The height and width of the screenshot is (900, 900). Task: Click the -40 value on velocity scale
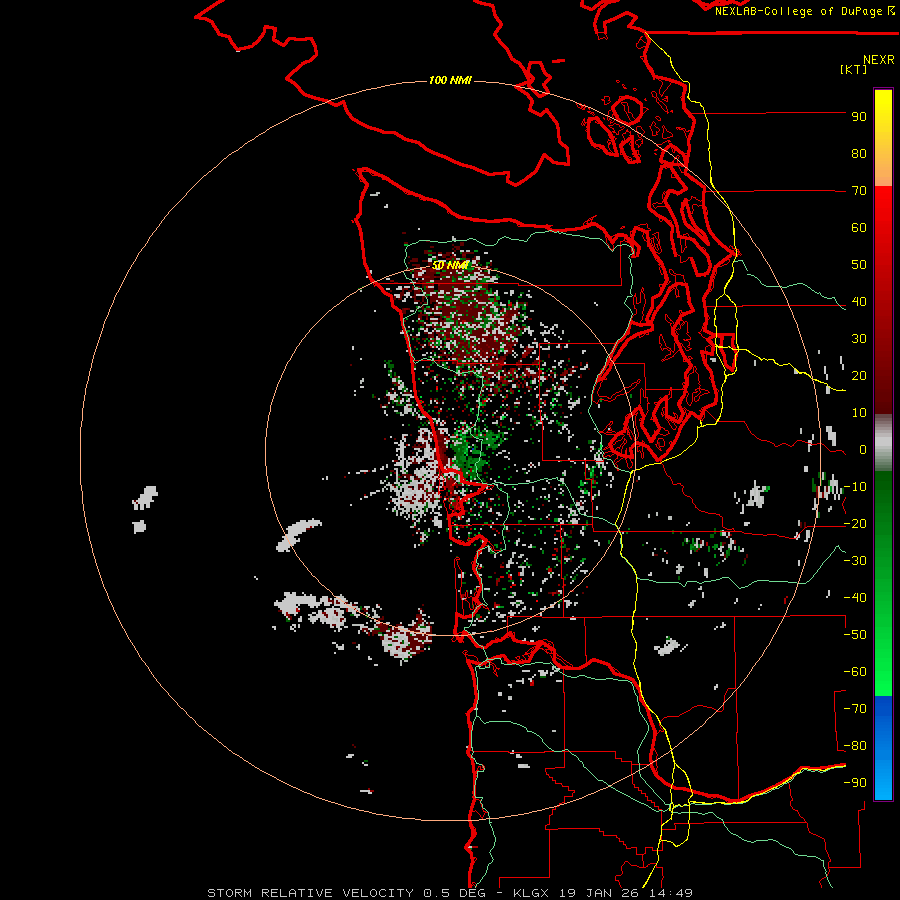point(855,598)
